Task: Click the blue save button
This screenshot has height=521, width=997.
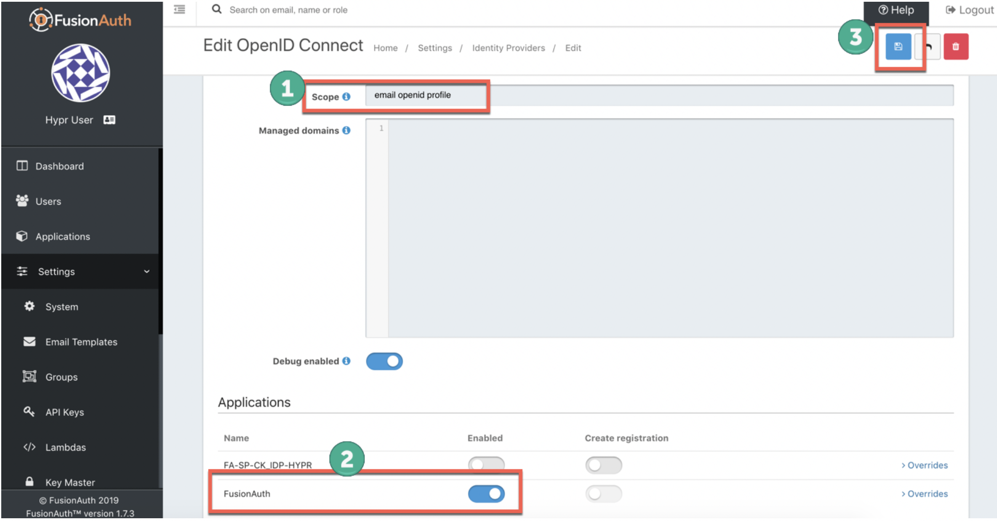Action: pos(898,46)
